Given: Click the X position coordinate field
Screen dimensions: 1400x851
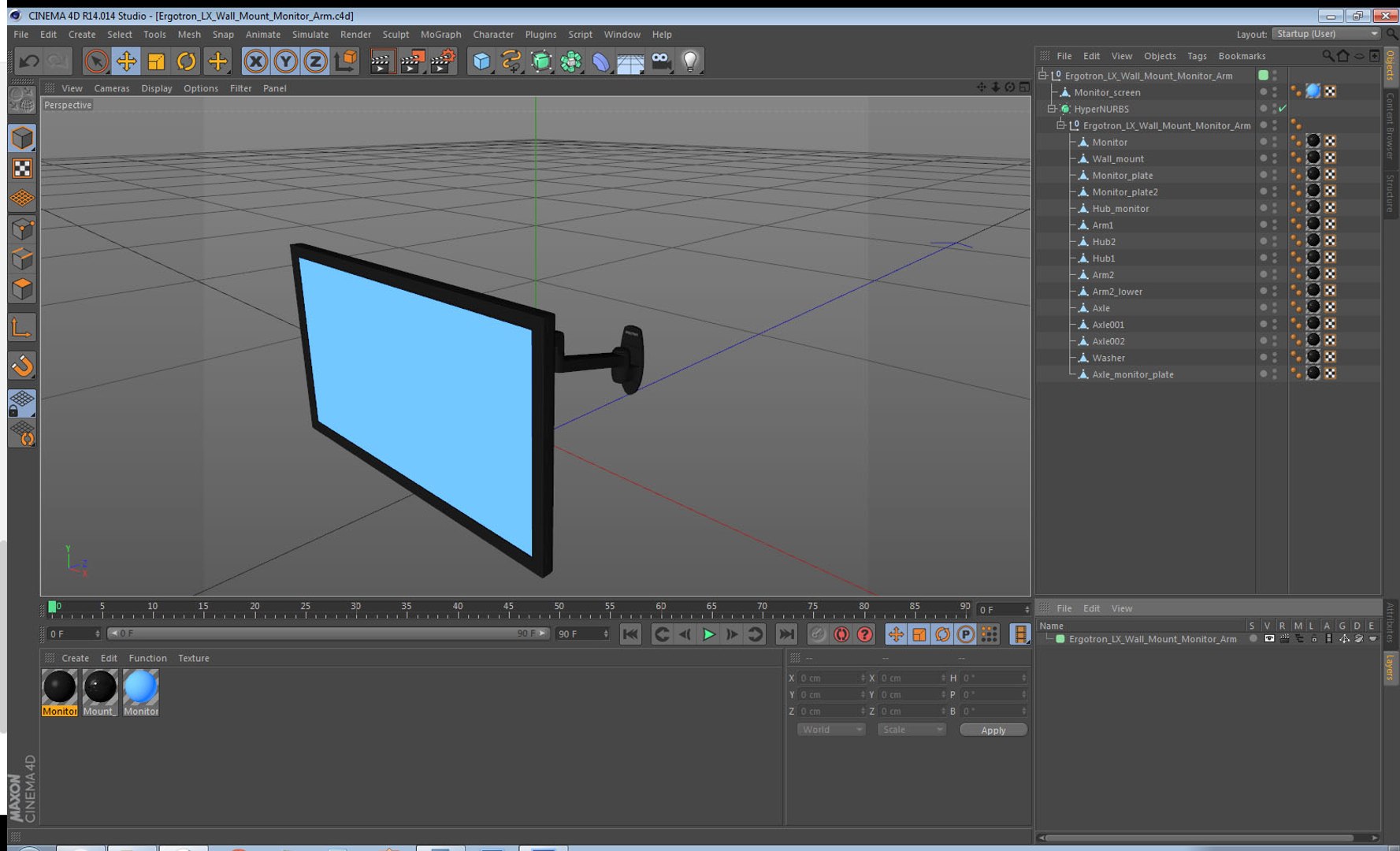Looking at the screenshot, I should tap(830, 678).
